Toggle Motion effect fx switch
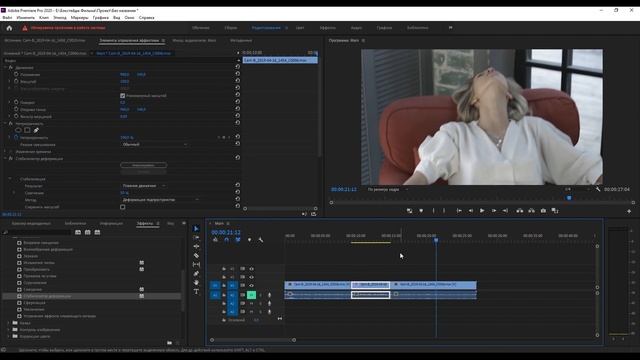This screenshot has width=640, height=360. pos(11,67)
